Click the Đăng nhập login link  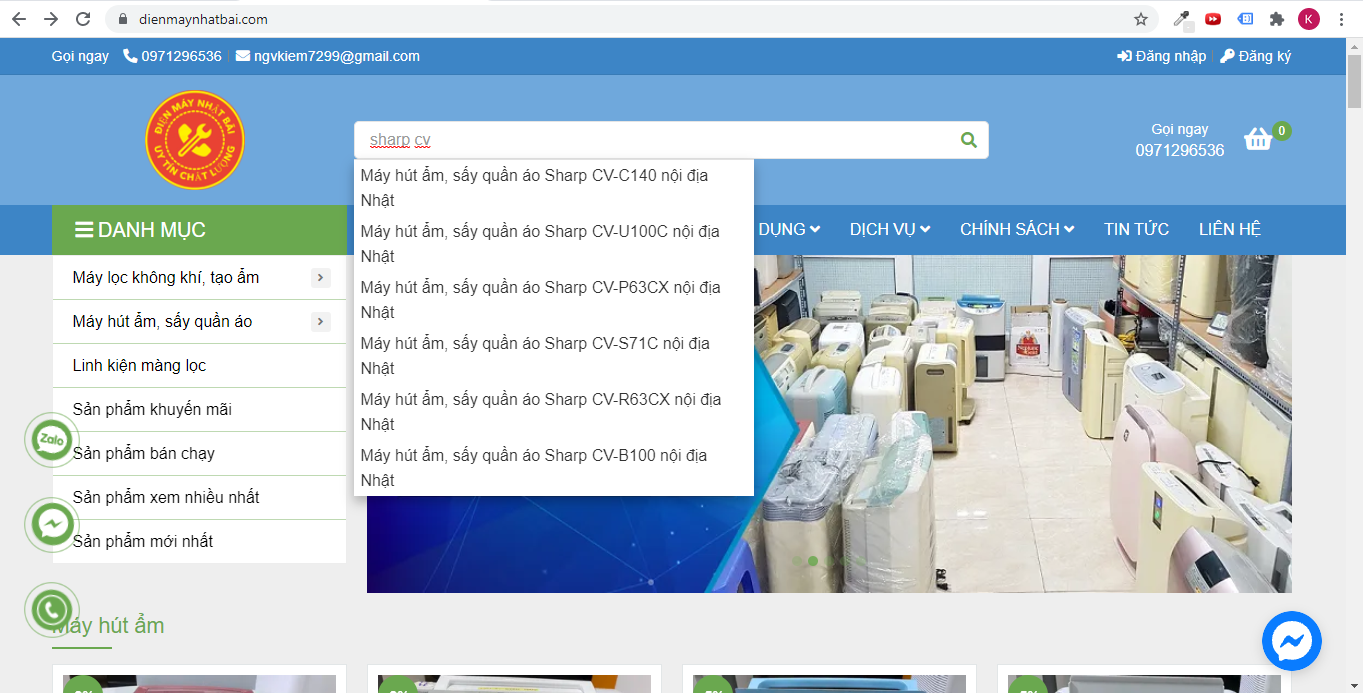(x=1162, y=56)
